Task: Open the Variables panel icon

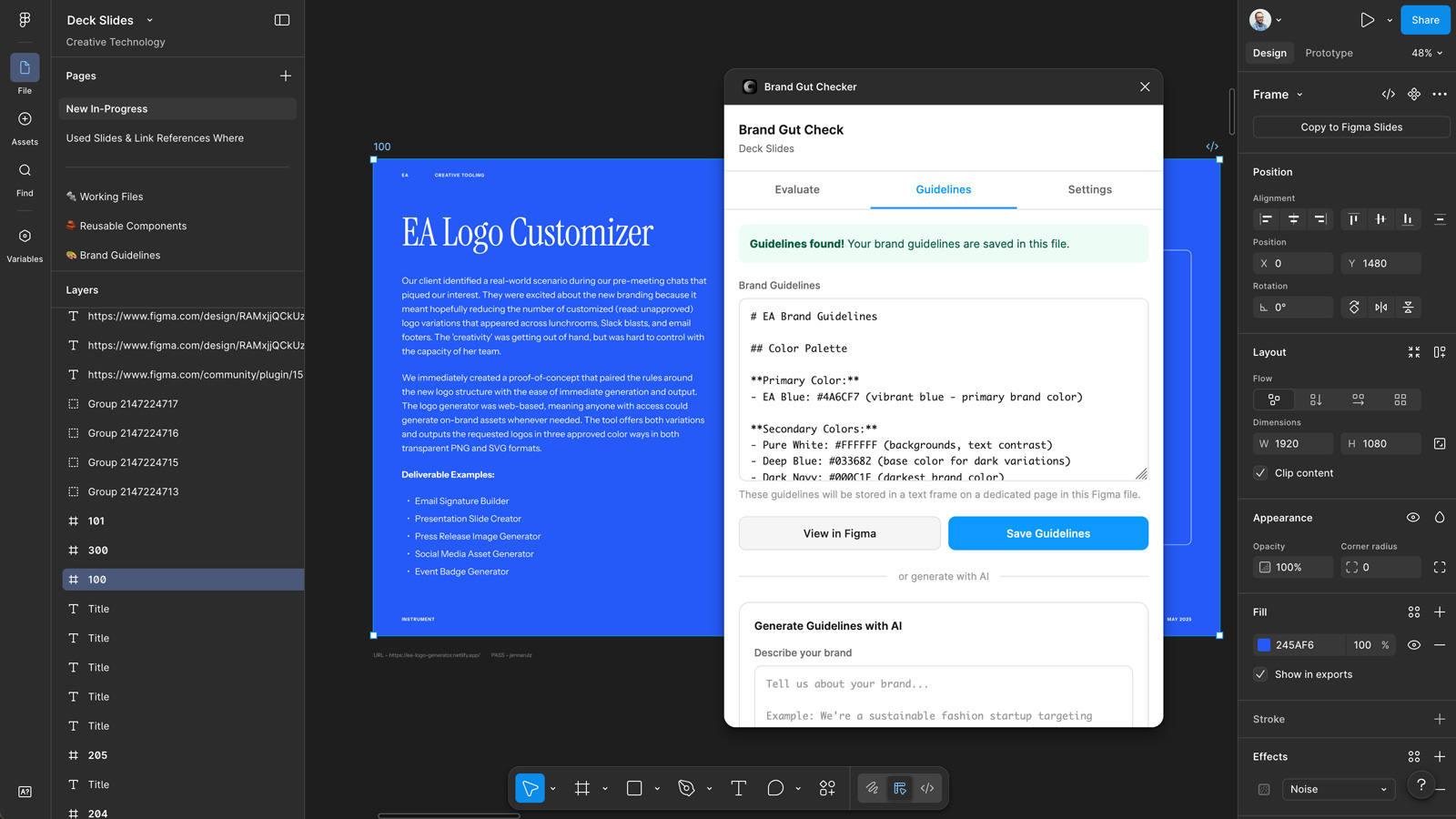Action: (x=25, y=236)
